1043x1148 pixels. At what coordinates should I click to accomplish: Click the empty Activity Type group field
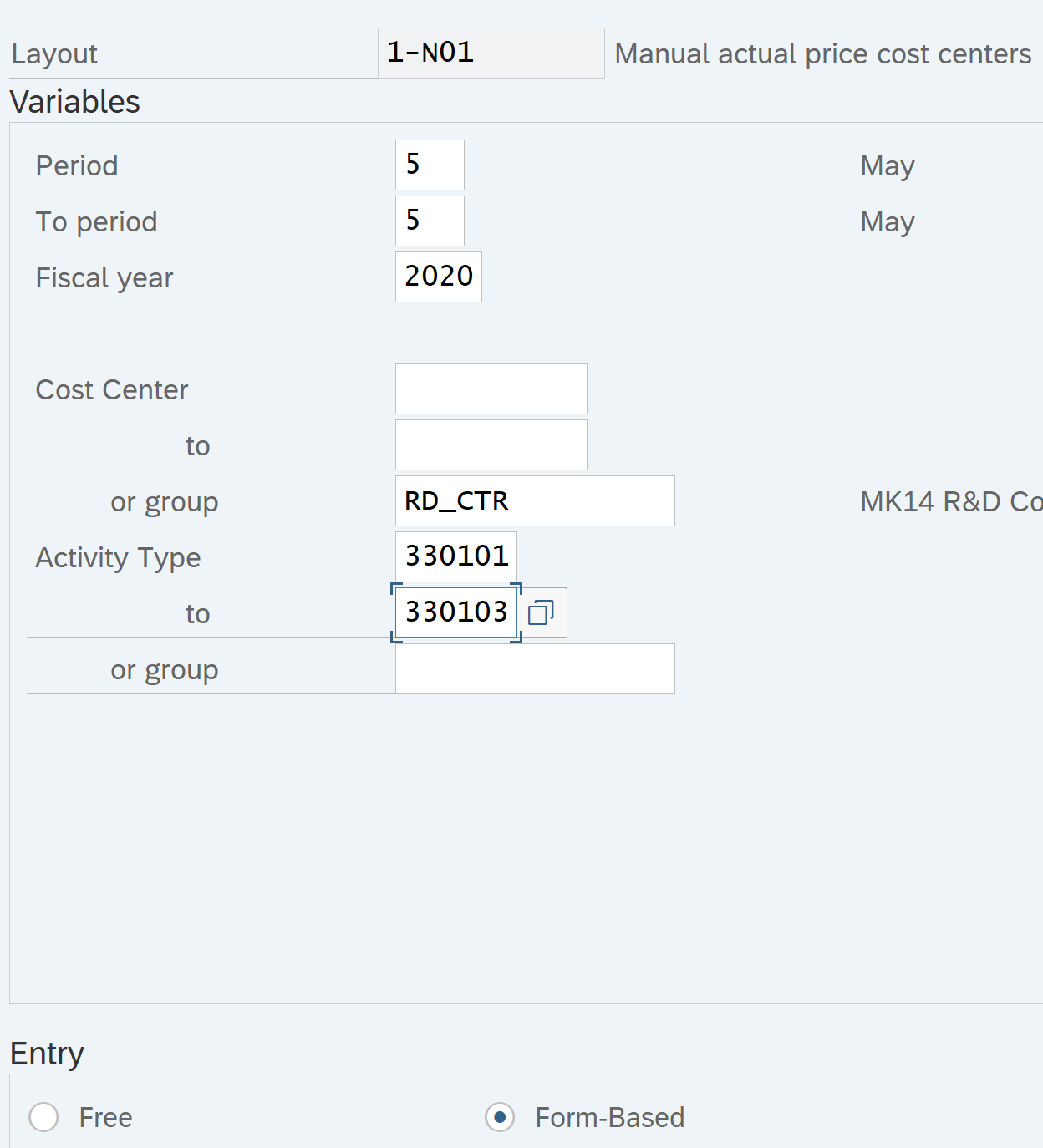tap(534, 668)
